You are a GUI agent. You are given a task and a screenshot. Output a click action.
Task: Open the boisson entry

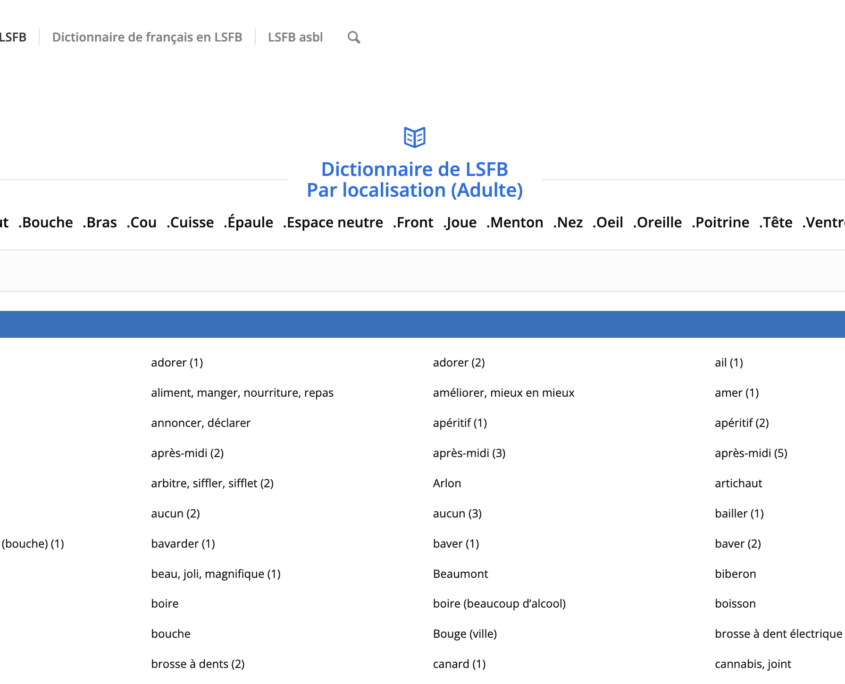pyautogui.click(x=735, y=604)
